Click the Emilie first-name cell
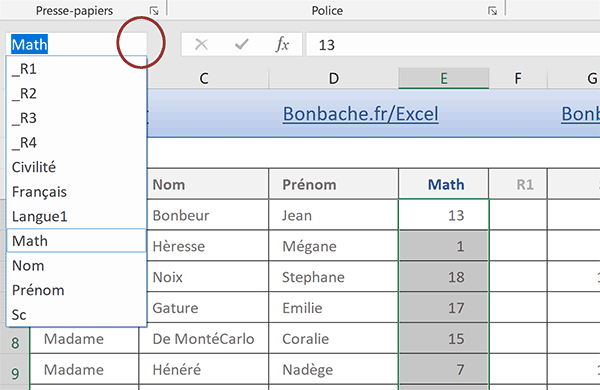The image size is (600, 390). [333, 308]
